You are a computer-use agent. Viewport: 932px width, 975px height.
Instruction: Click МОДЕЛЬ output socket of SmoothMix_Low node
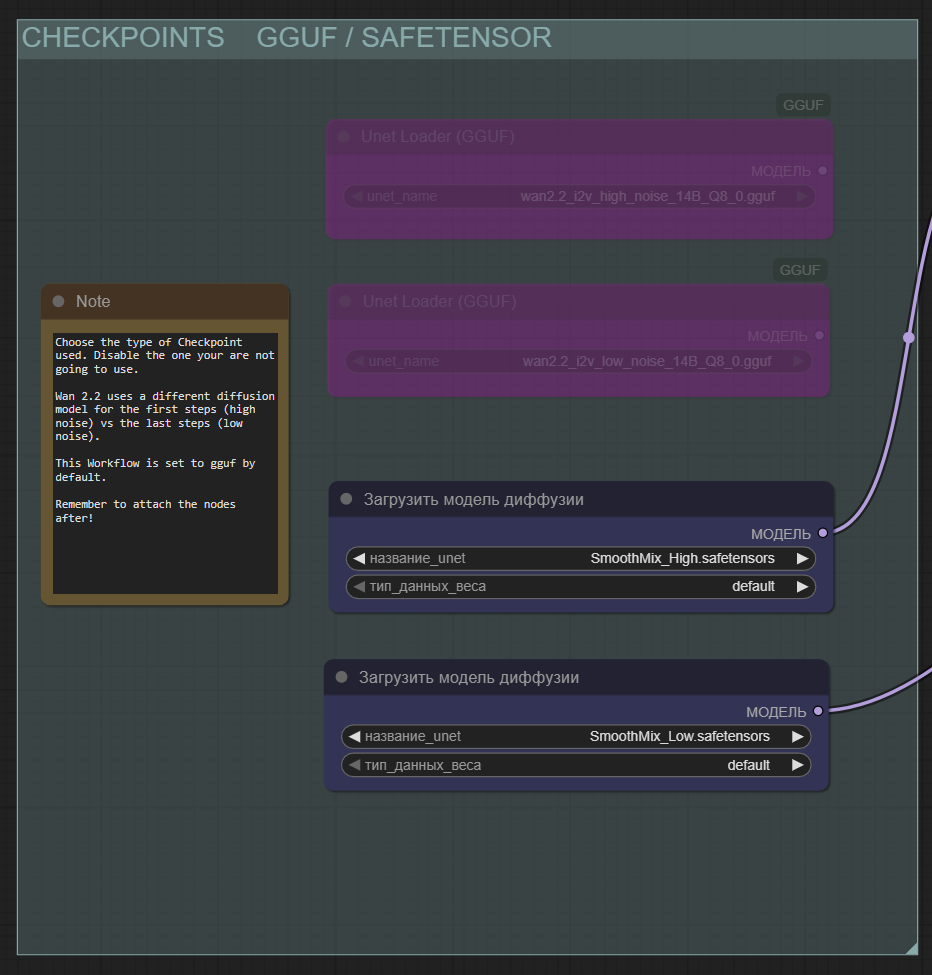[818, 711]
